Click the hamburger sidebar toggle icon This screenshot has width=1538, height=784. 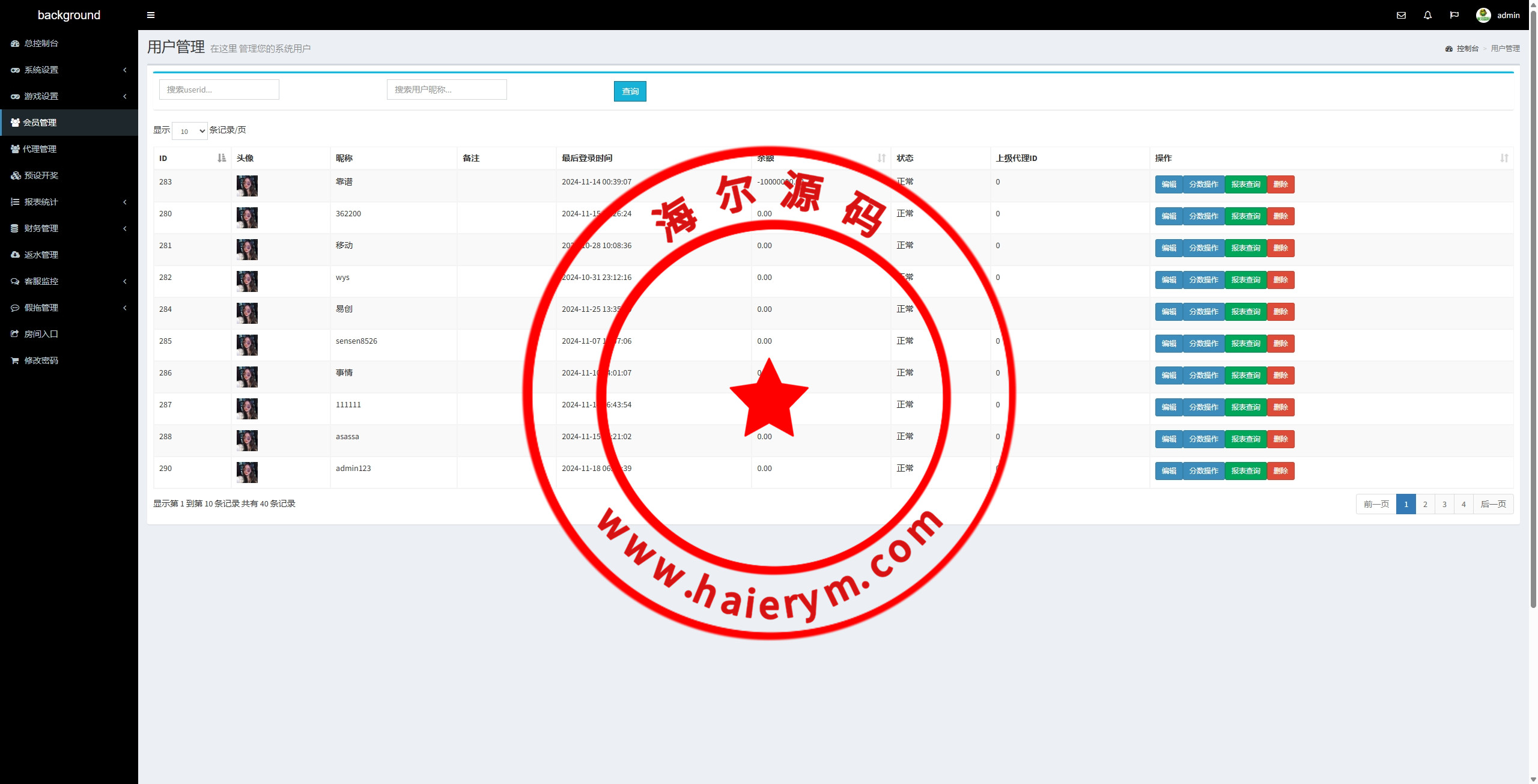151,15
